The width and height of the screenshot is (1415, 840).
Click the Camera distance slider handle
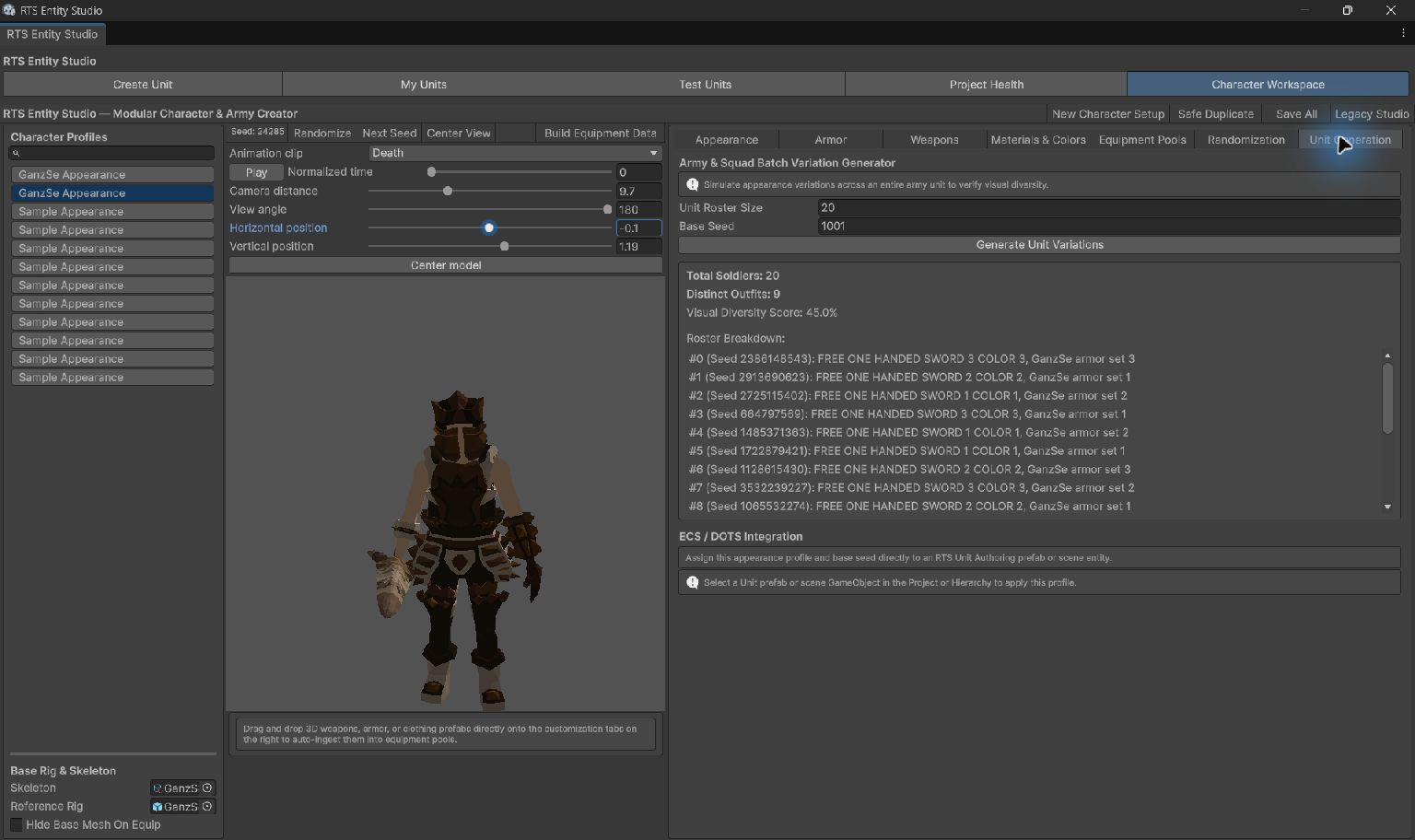pos(448,191)
